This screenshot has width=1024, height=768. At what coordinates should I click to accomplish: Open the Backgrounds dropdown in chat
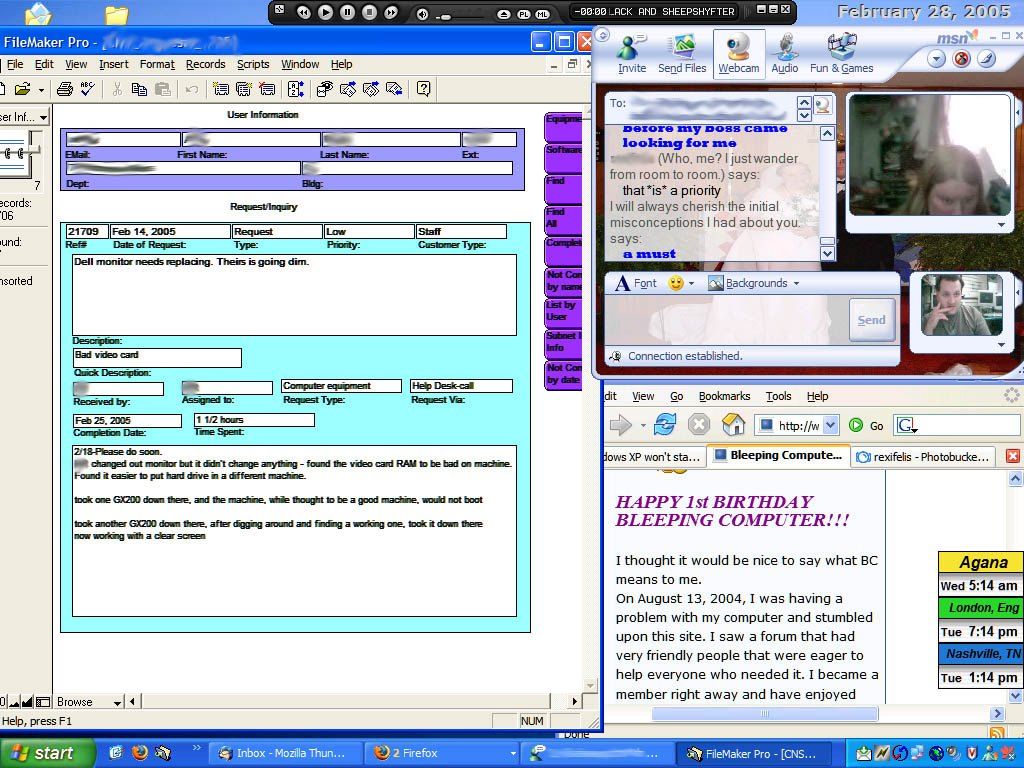click(755, 284)
